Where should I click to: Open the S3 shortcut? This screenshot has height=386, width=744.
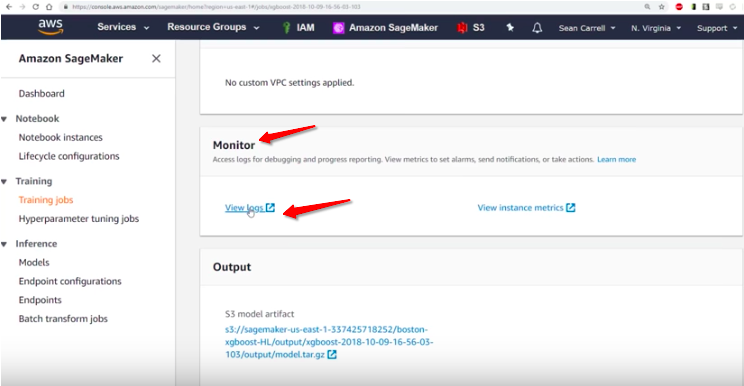(471, 28)
